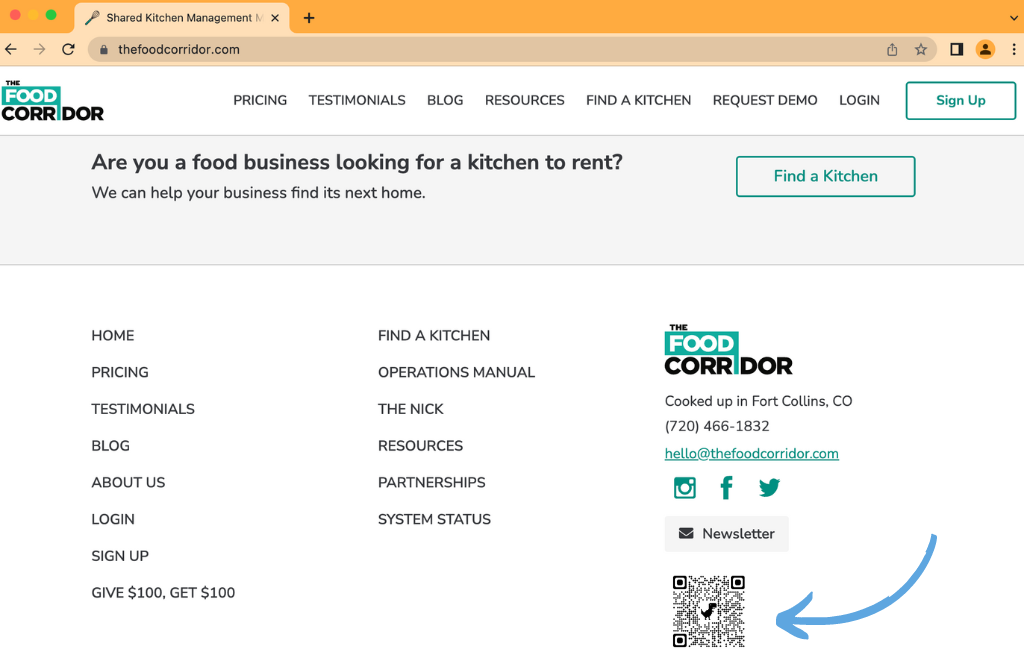The image size is (1024, 670).
Task: Open the Facebook social icon
Action: pos(726,487)
